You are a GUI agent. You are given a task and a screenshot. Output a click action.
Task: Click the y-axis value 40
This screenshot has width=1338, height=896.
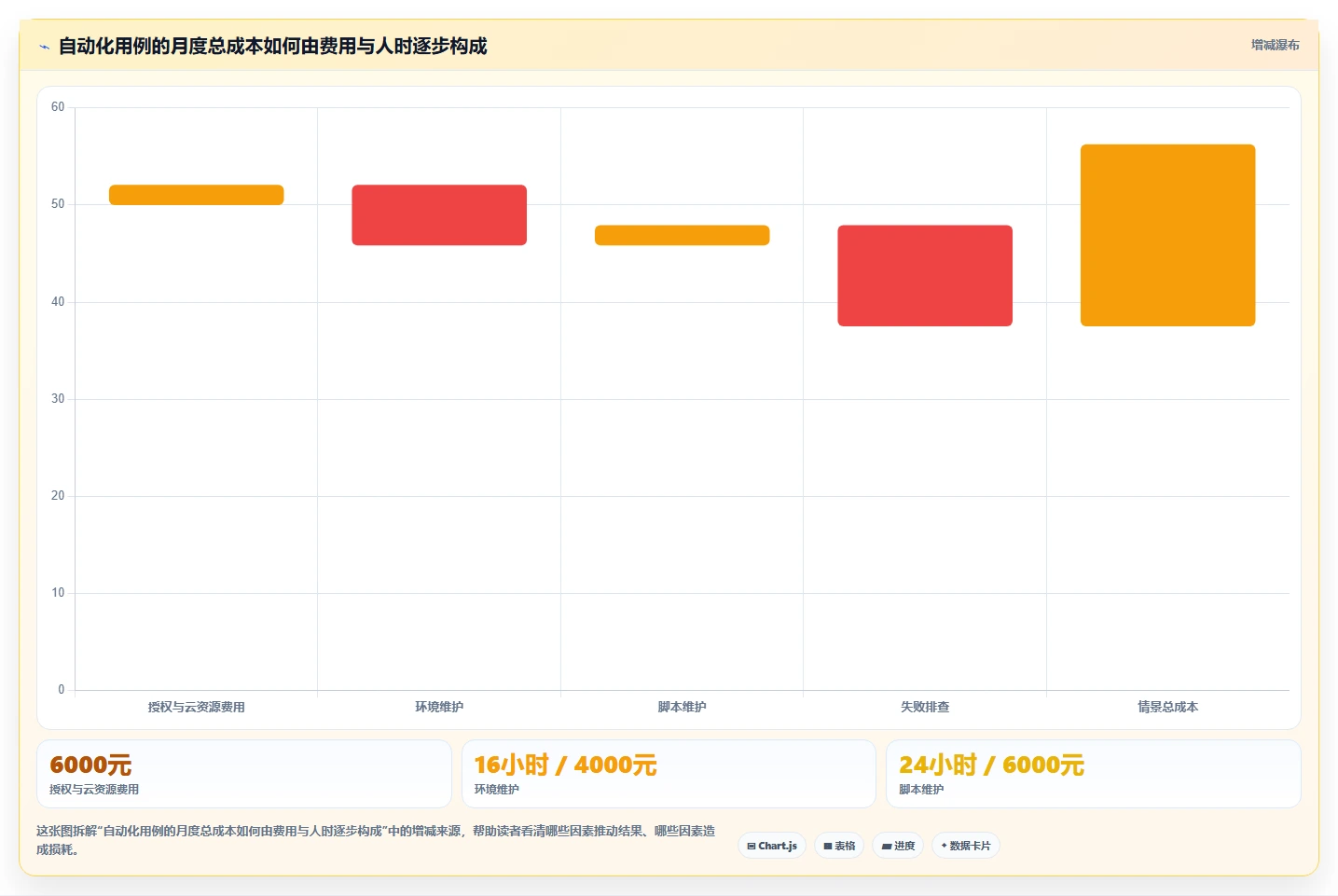tap(58, 302)
